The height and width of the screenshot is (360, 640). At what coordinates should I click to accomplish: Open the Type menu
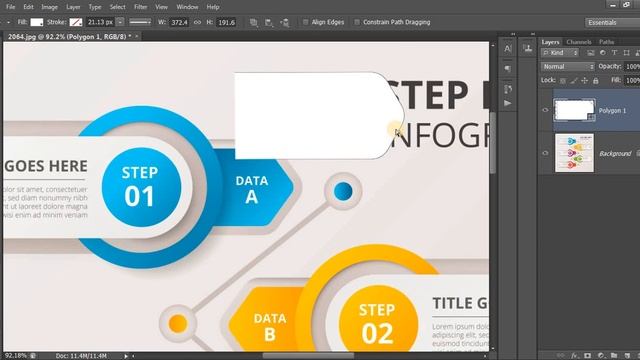pyautogui.click(x=95, y=7)
